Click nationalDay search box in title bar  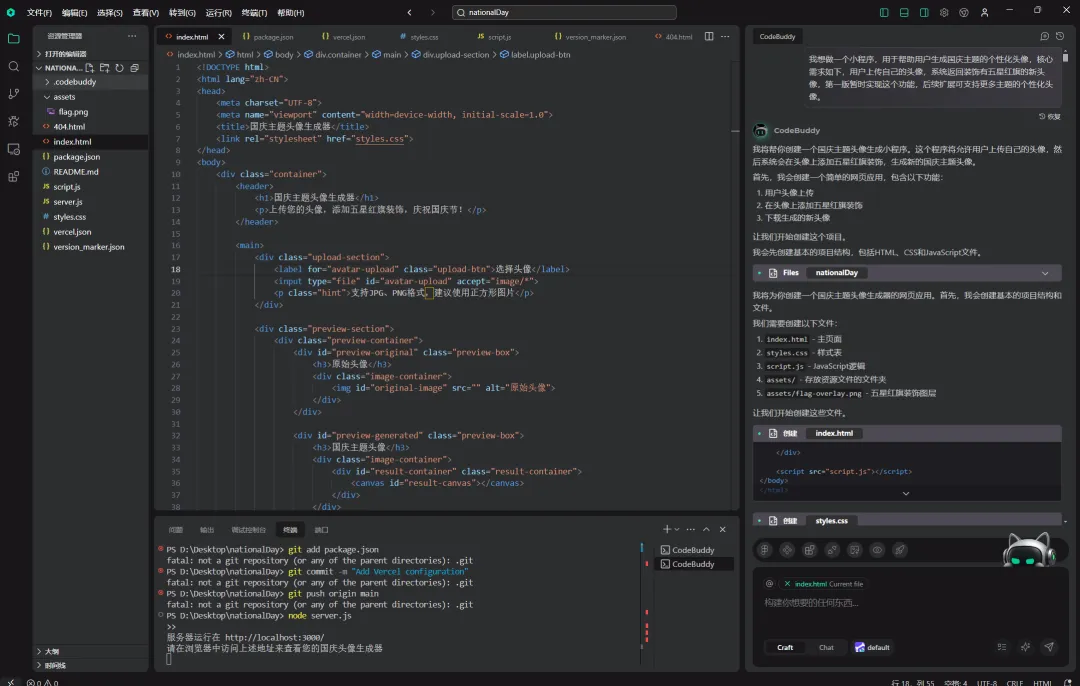(564, 12)
